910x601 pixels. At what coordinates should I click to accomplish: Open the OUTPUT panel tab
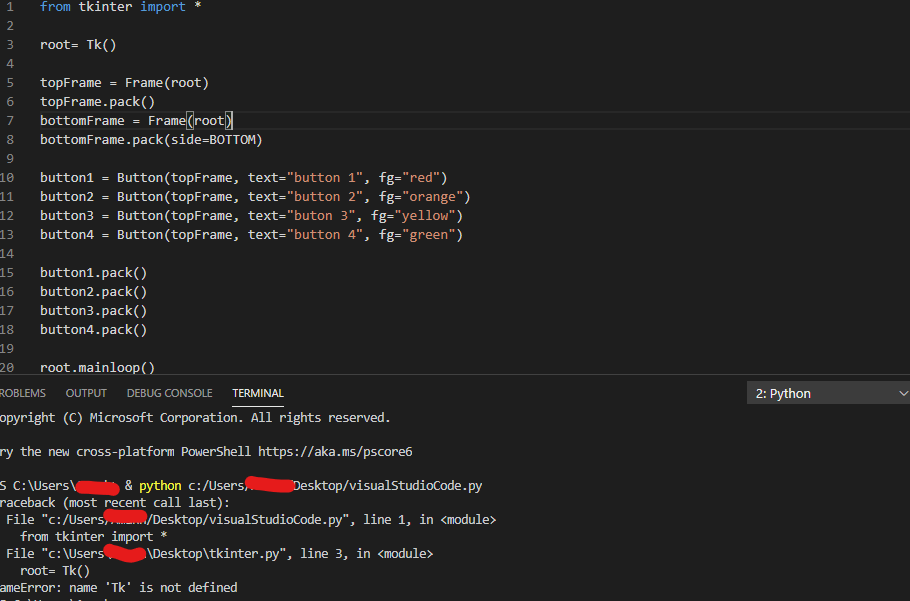[x=86, y=393]
